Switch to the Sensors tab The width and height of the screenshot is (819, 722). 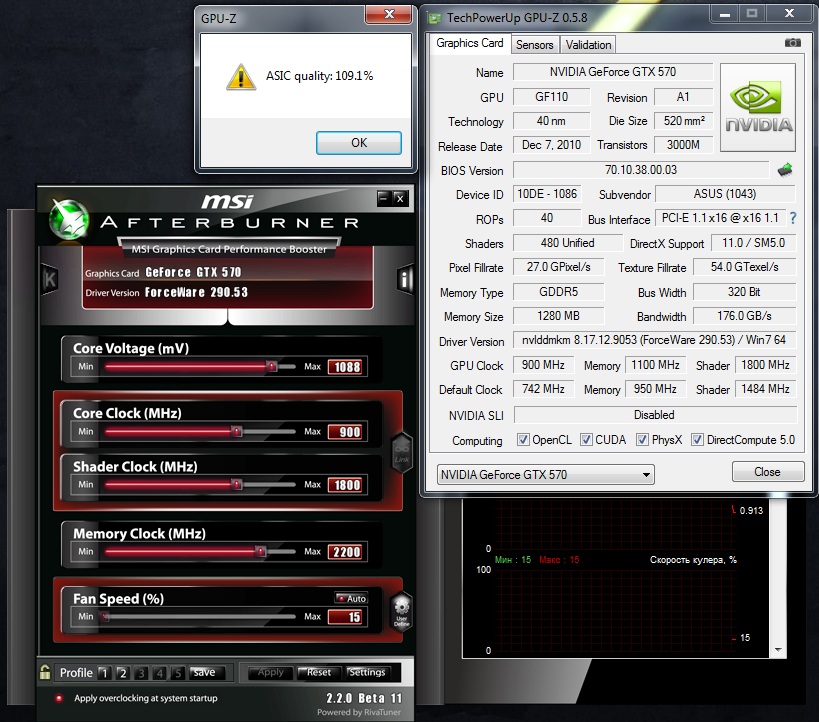(534, 45)
